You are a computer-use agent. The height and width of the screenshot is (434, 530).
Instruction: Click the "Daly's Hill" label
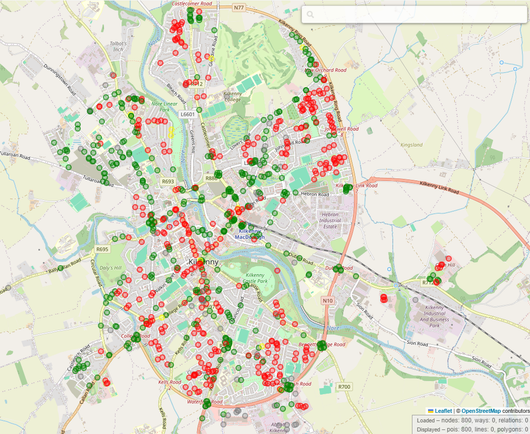110,268
